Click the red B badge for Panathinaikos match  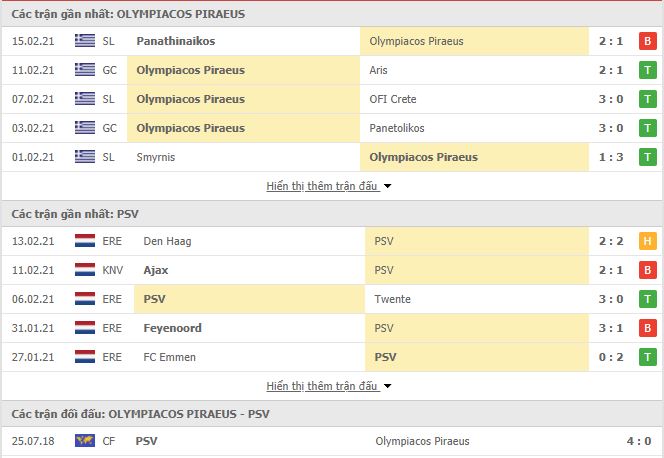[x=647, y=41]
